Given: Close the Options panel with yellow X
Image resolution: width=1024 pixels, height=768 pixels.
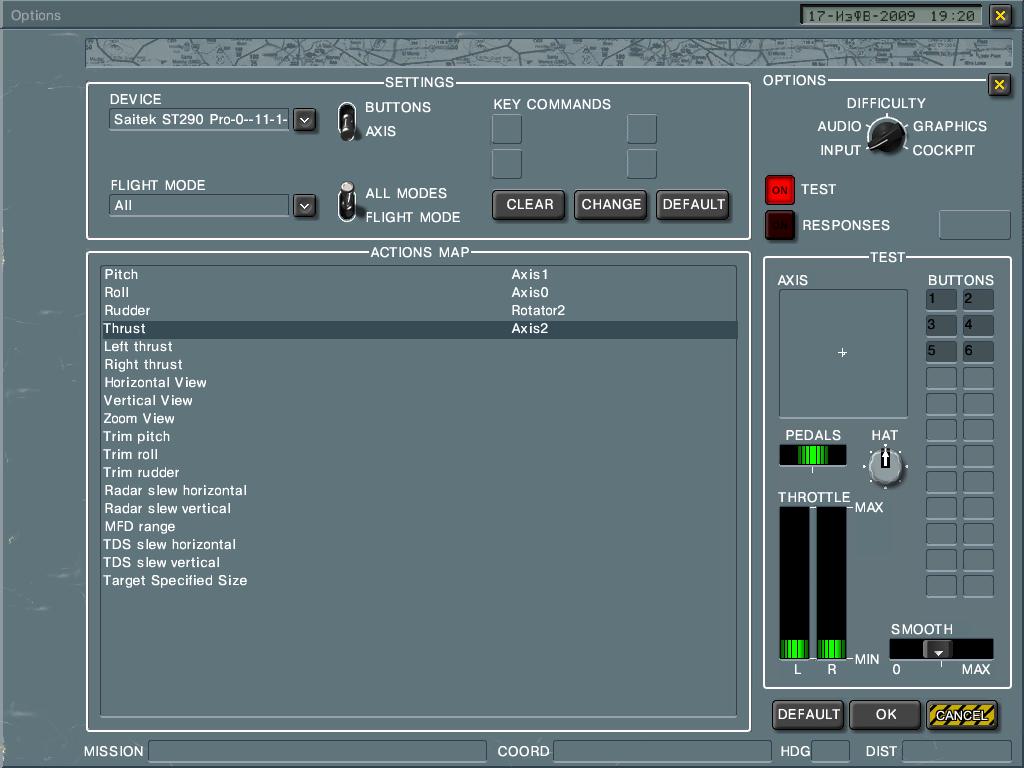Looking at the screenshot, I should 998,85.
